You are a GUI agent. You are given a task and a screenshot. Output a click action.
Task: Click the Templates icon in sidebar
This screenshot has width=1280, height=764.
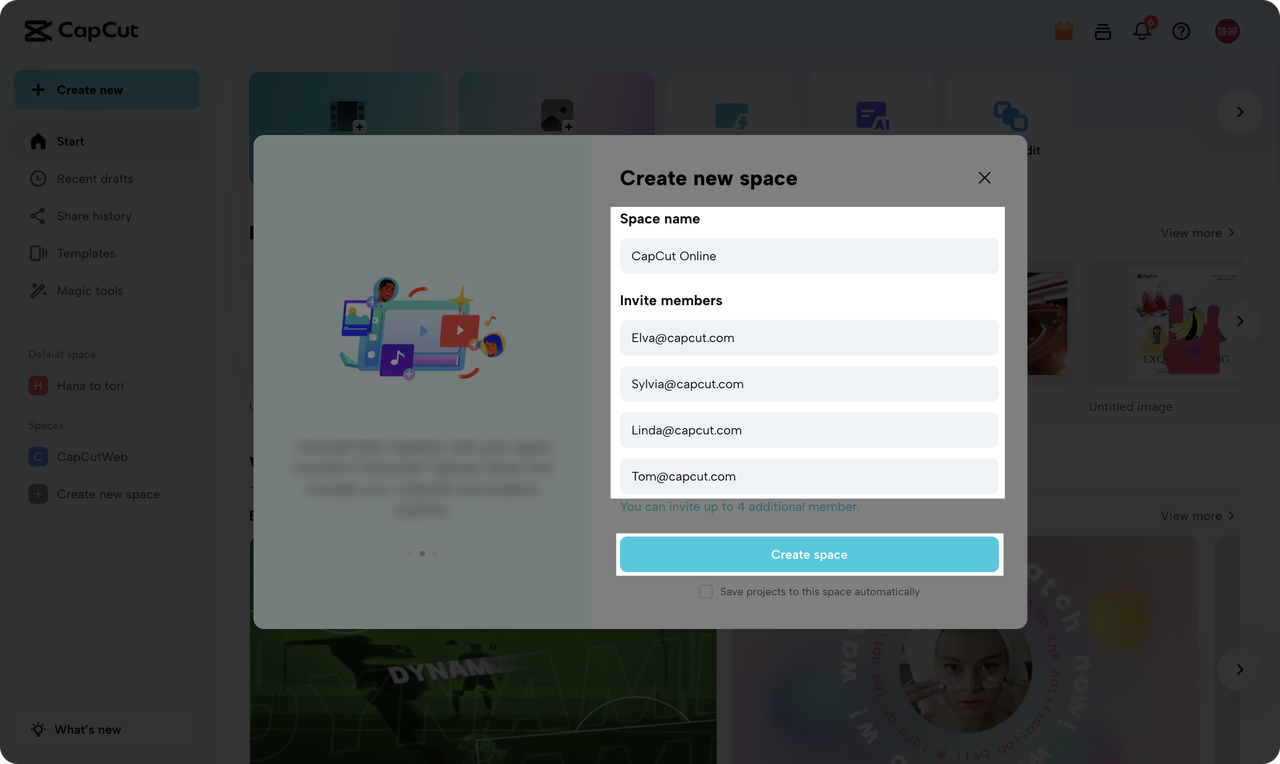click(38, 254)
